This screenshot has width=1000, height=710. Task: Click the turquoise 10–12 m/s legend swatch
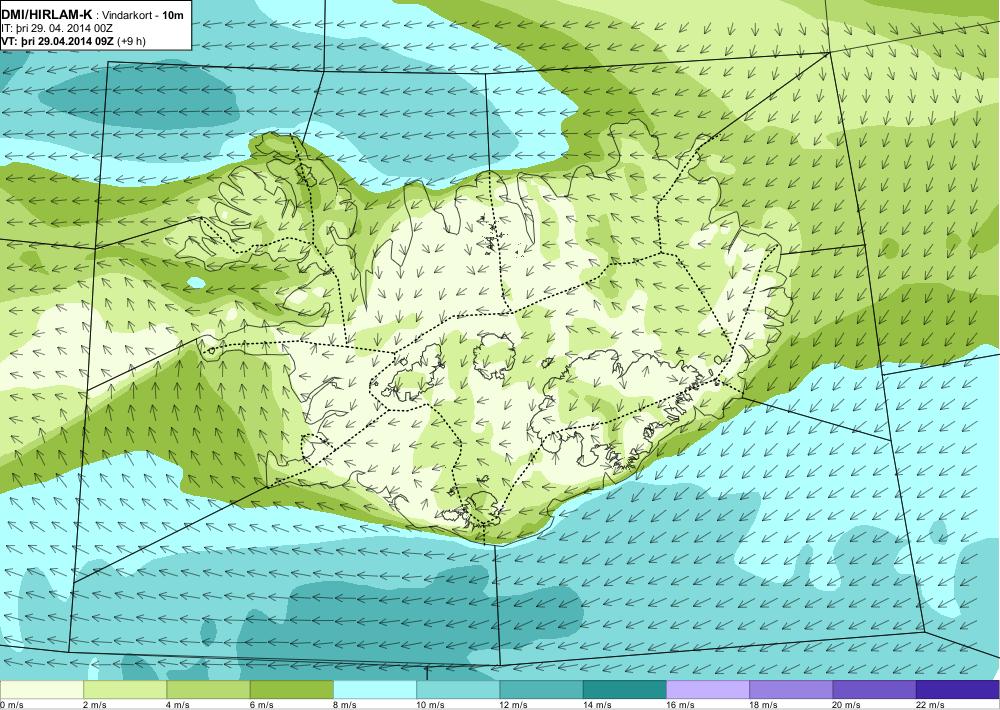coord(458,690)
